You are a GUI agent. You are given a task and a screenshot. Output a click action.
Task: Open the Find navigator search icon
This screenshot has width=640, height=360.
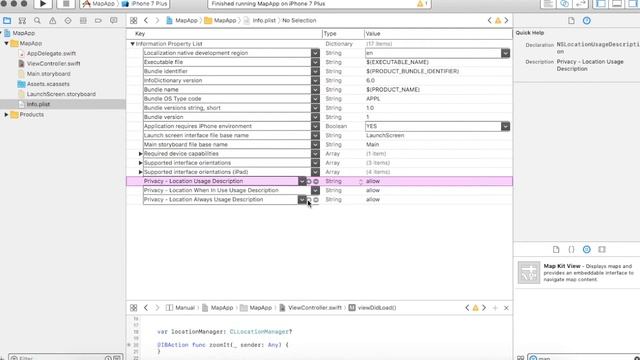[x=37, y=20]
